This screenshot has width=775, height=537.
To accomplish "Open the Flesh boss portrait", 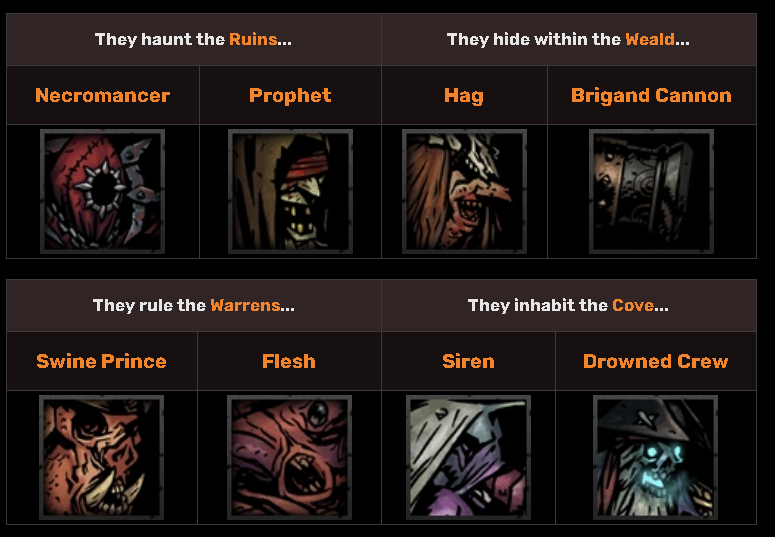I will 289,457.
